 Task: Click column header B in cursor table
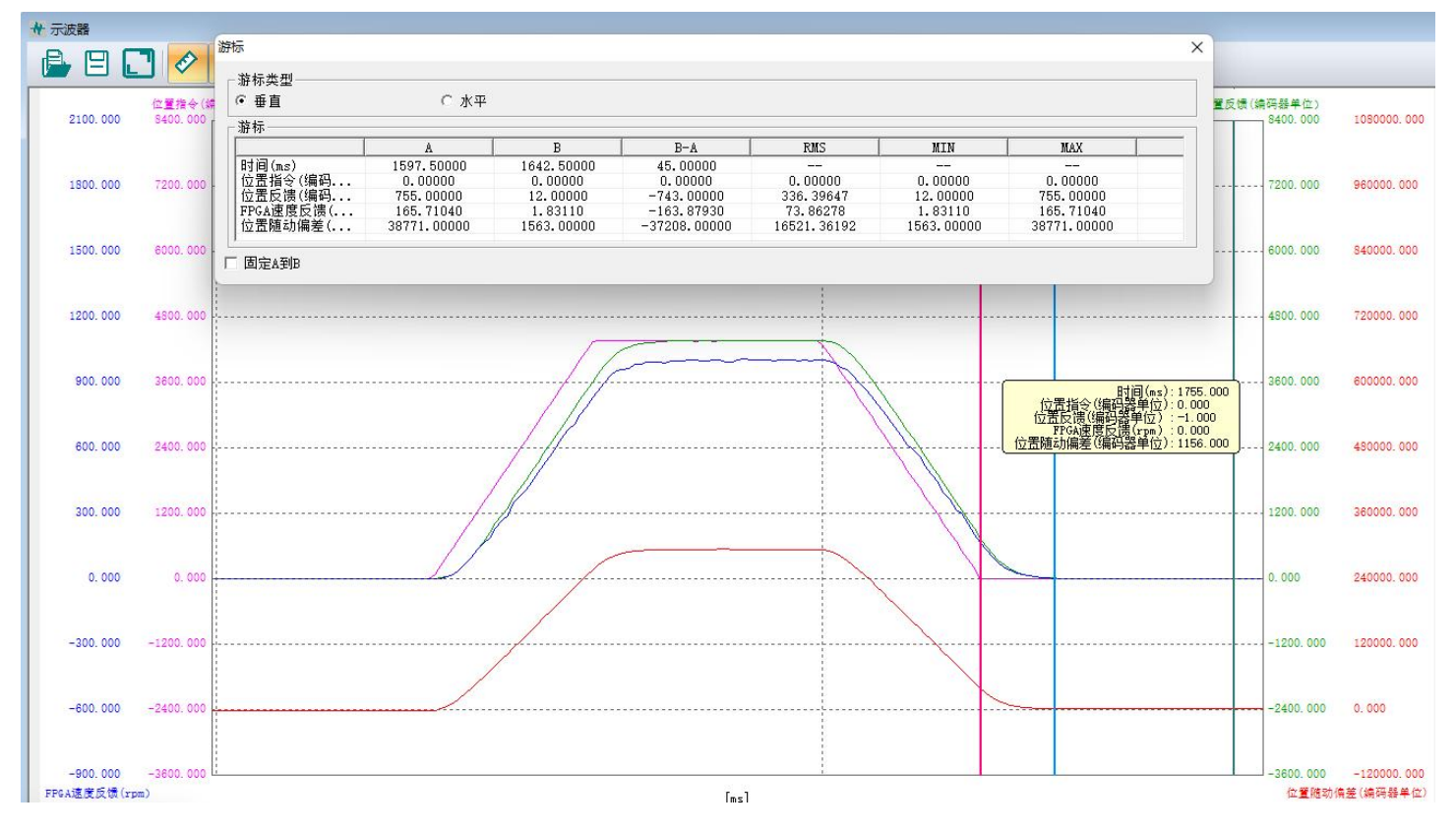[x=557, y=148]
